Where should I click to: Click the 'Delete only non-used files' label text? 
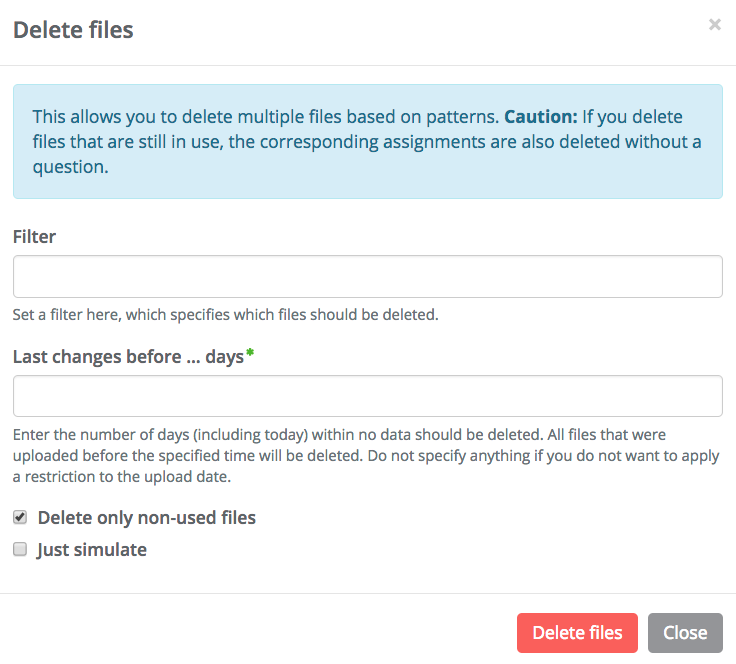pos(146,518)
